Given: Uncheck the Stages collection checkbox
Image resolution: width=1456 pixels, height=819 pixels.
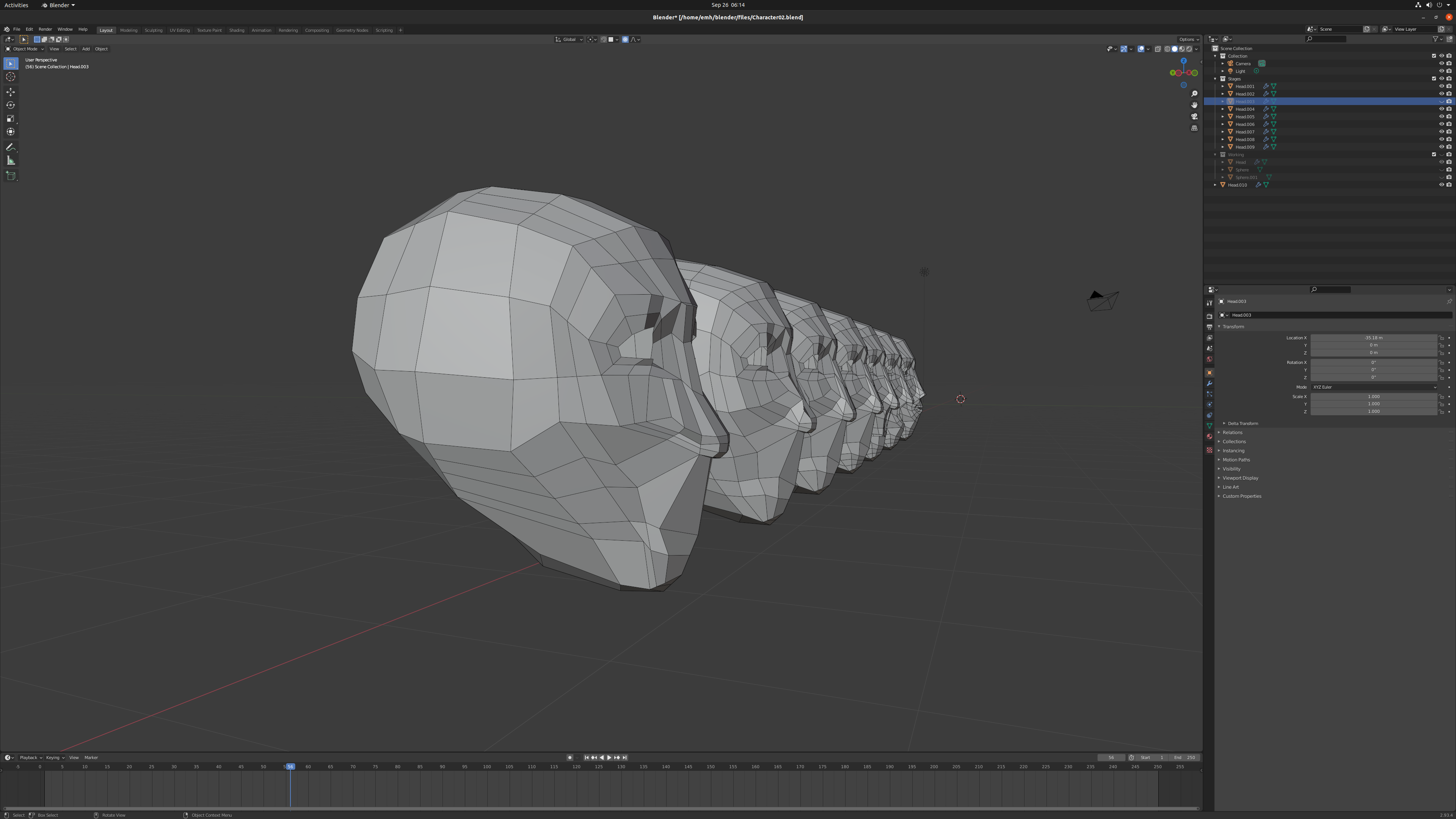Looking at the screenshot, I should [1434, 78].
